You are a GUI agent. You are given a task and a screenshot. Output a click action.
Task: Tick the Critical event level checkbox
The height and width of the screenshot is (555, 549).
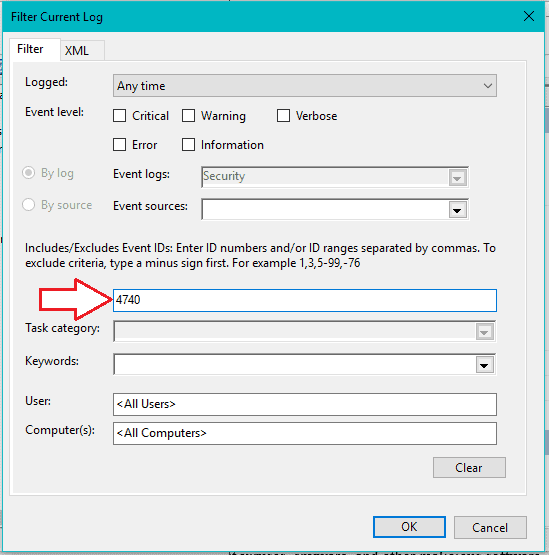point(119,116)
